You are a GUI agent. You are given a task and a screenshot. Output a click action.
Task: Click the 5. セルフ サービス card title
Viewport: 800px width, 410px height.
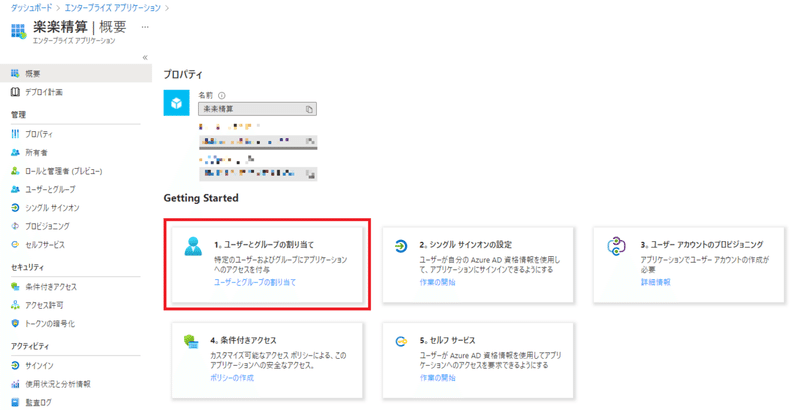tap(447, 340)
